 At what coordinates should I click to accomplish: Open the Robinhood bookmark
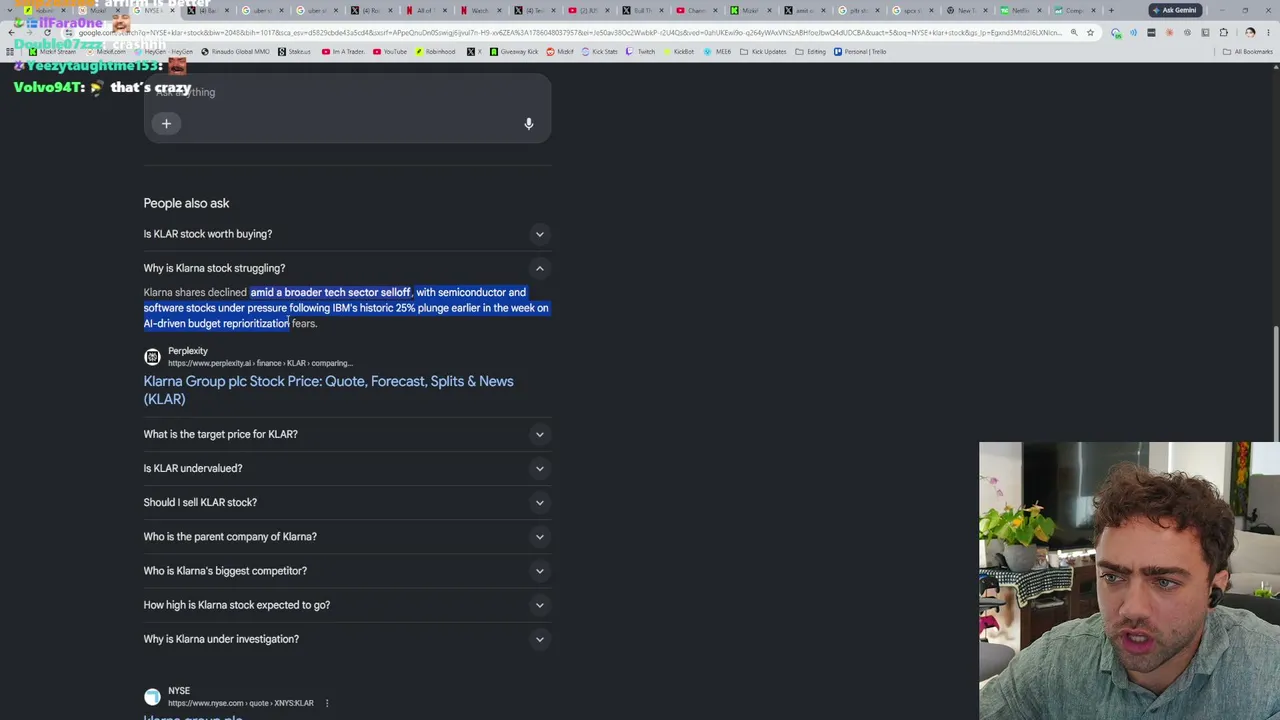(435, 51)
